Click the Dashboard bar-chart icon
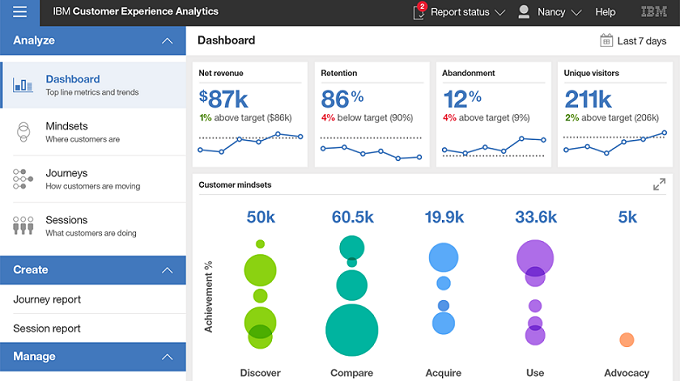Screen dimensions: 680x381 [23, 85]
